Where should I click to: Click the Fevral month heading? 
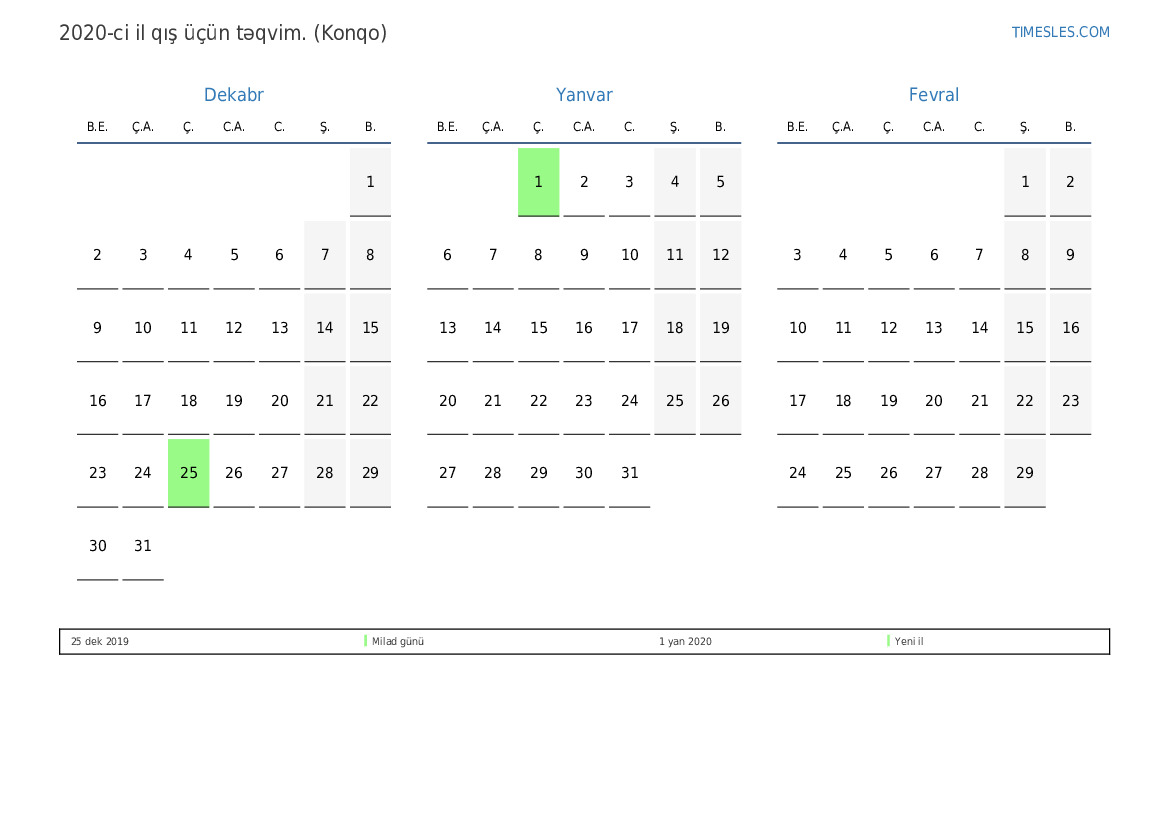[x=933, y=95]
